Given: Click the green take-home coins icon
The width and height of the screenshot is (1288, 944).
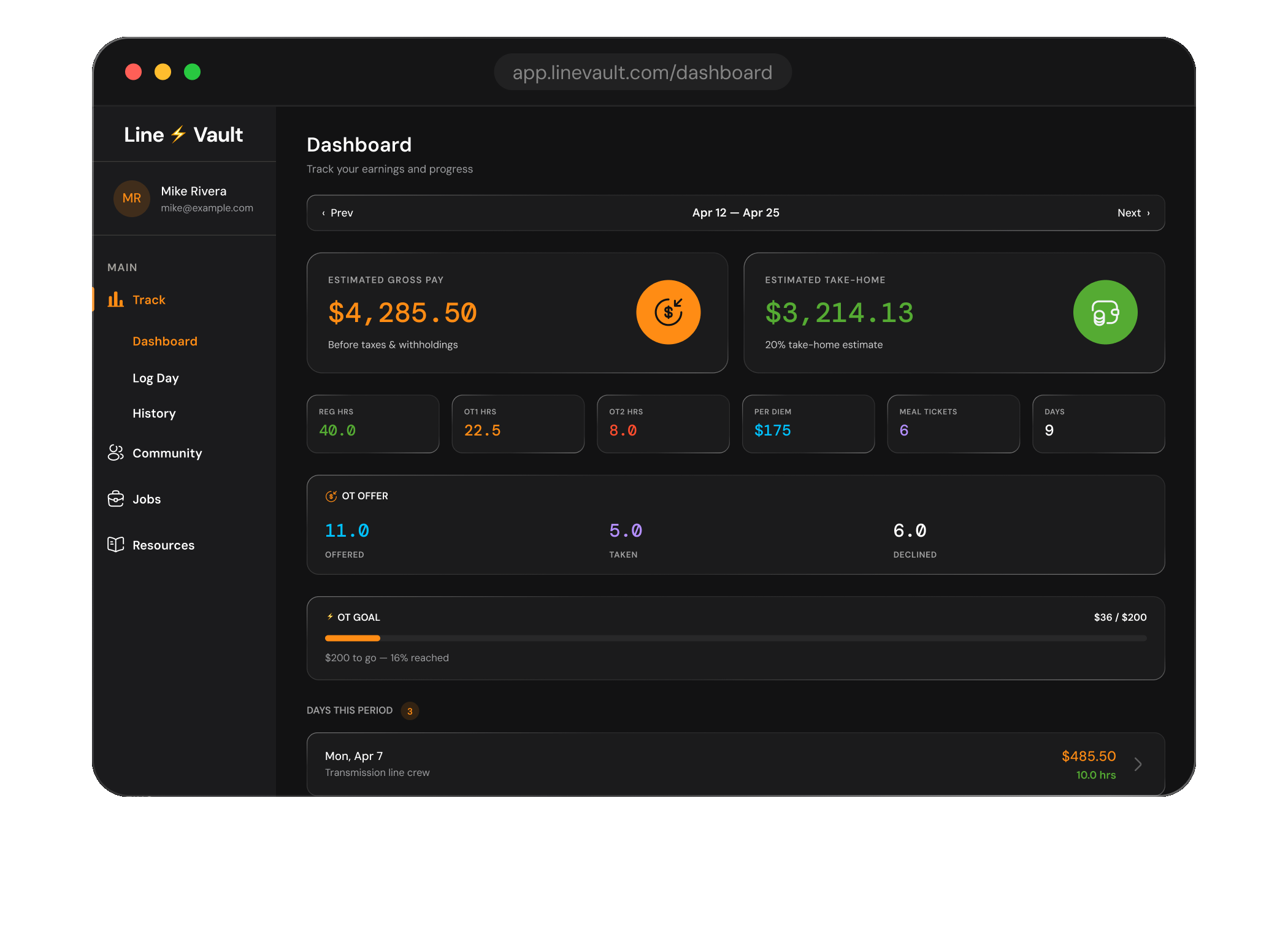Looking at the screenshot, I should tap(1105, 312).
